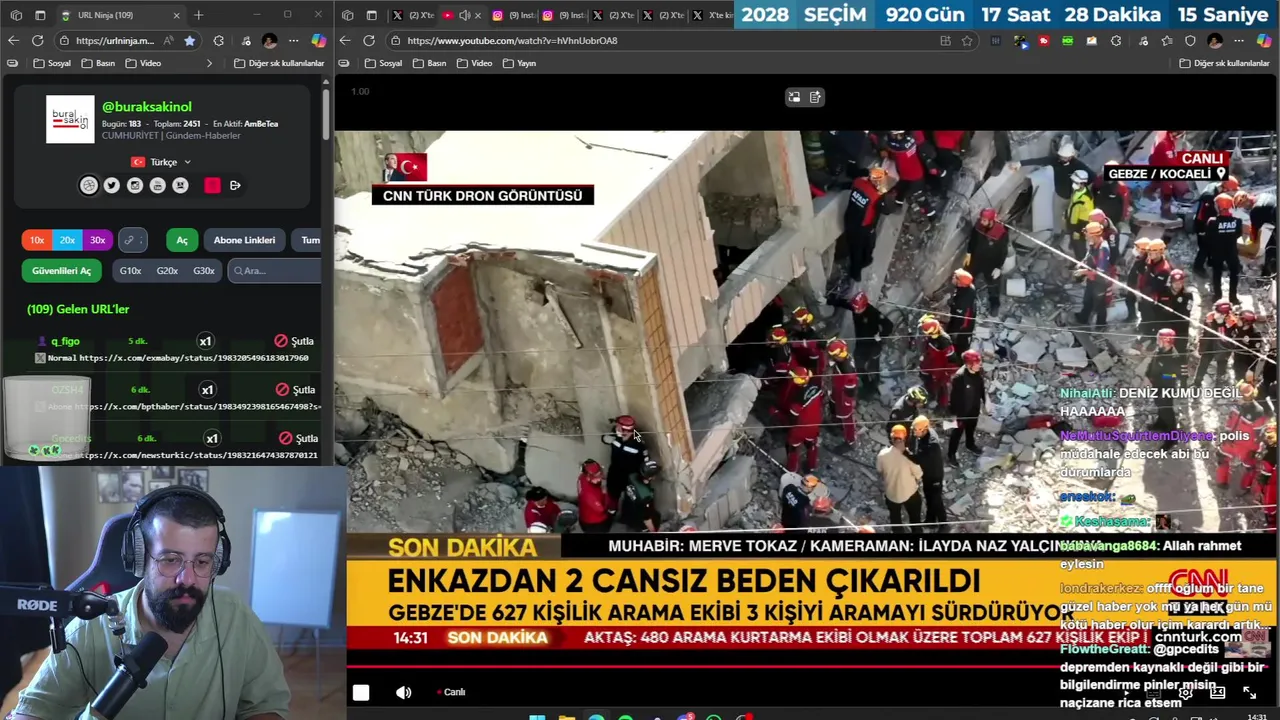Close the YouTube tab in right window
Viewport: 1280px width, 720px height.
pyautogui.click(x=478, y=15)
